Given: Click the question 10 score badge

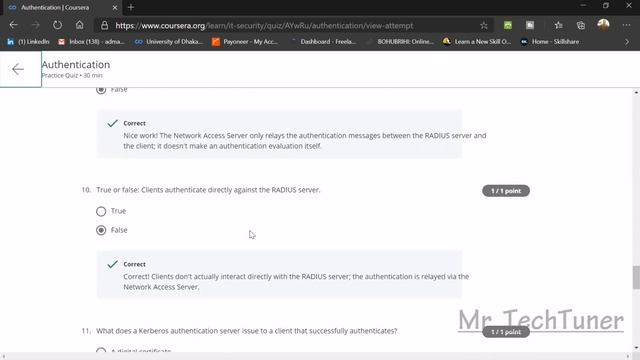Looking at the screenshot, I should coord(506,191).
